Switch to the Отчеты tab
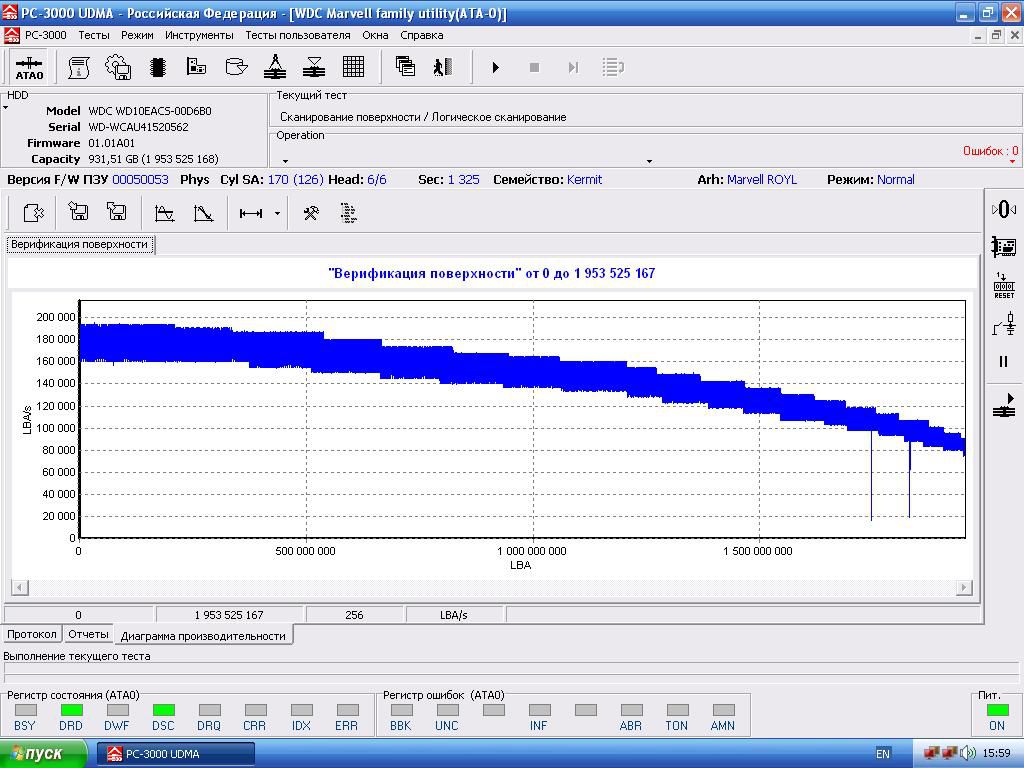 (88, 635)
